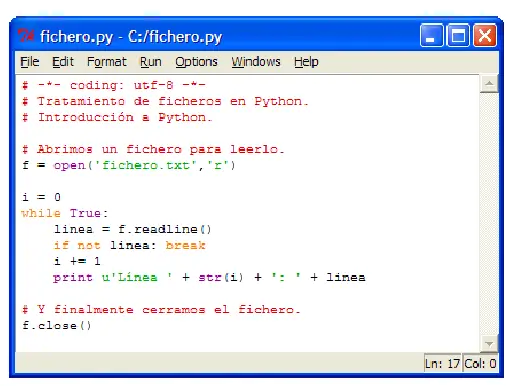Open the Windows menu

[x=256, y=62]
